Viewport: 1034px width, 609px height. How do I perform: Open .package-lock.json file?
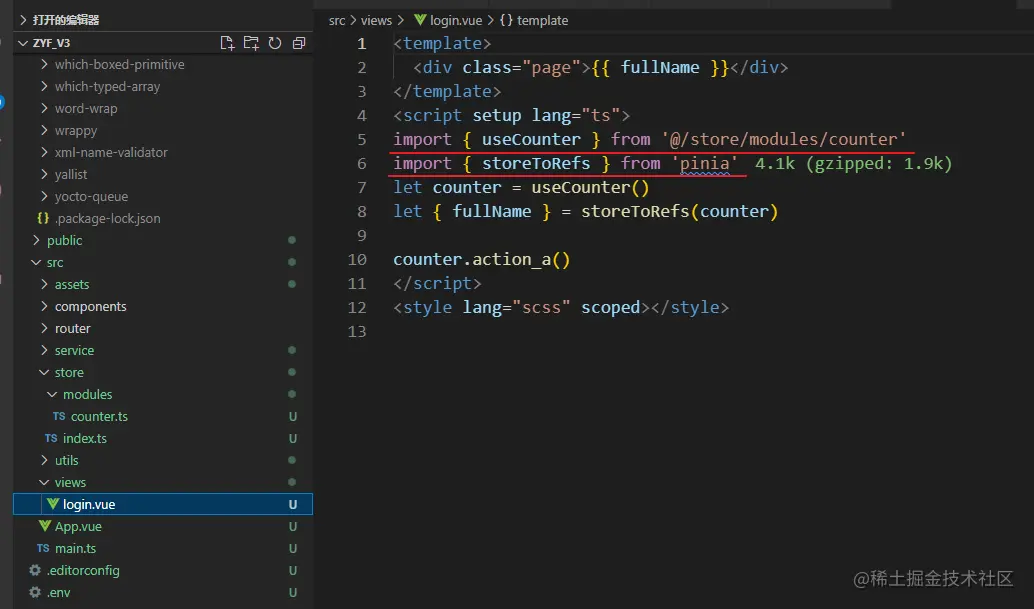pos(107,219)
